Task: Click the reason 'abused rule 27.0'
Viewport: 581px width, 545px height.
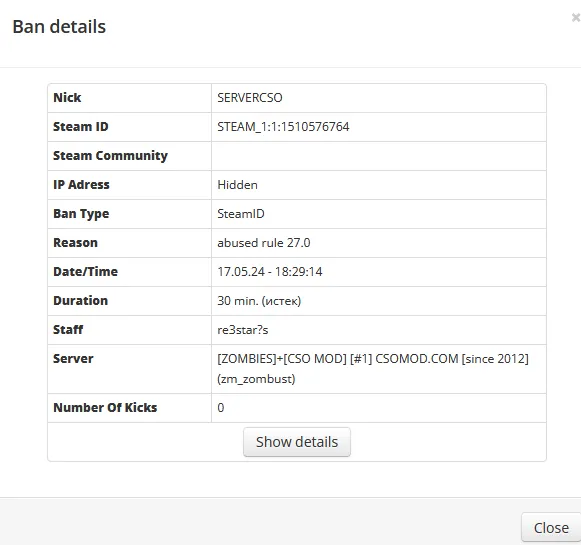Action: click(x=264, y=243)
